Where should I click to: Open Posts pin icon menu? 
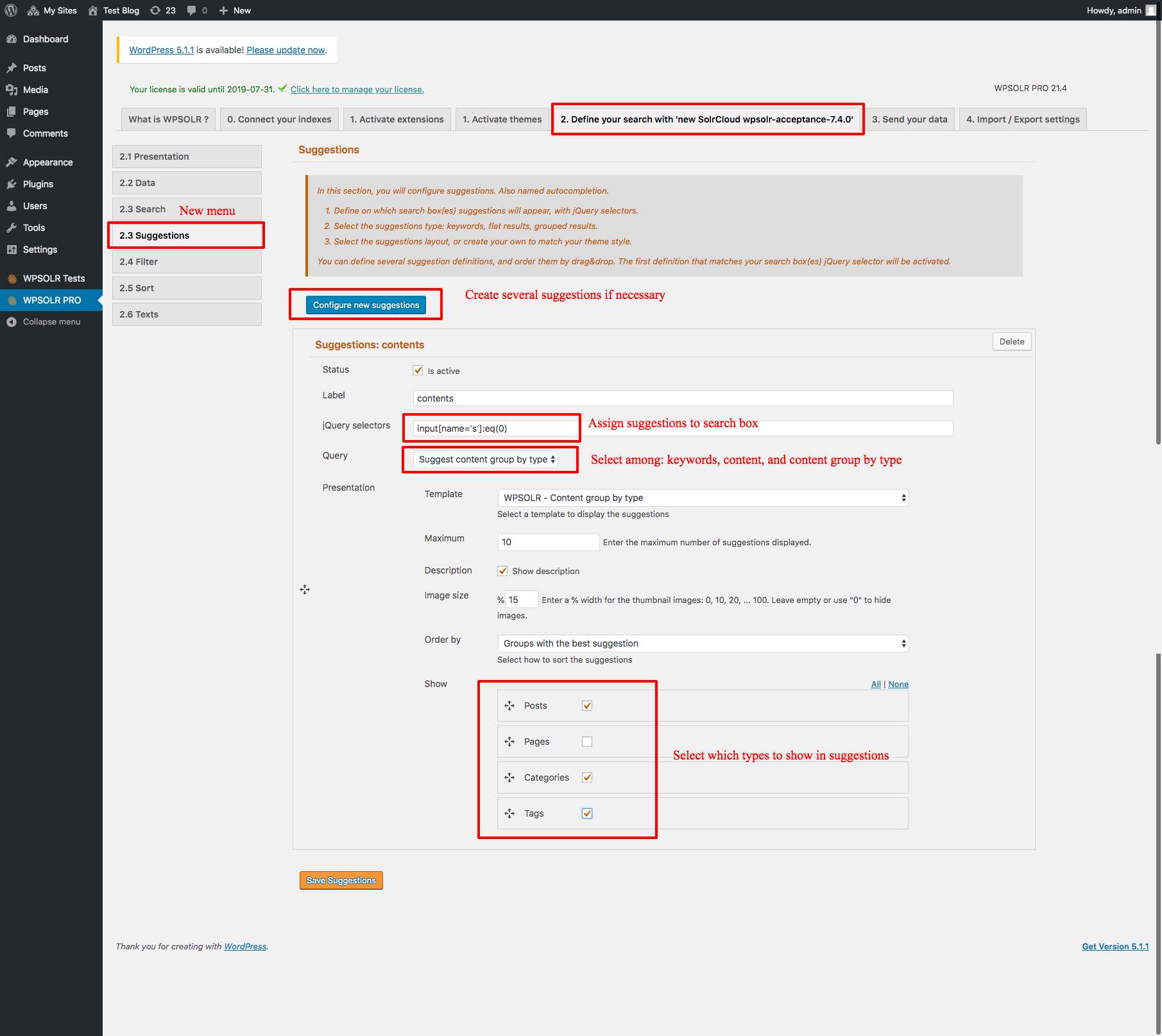click(12, 68)
